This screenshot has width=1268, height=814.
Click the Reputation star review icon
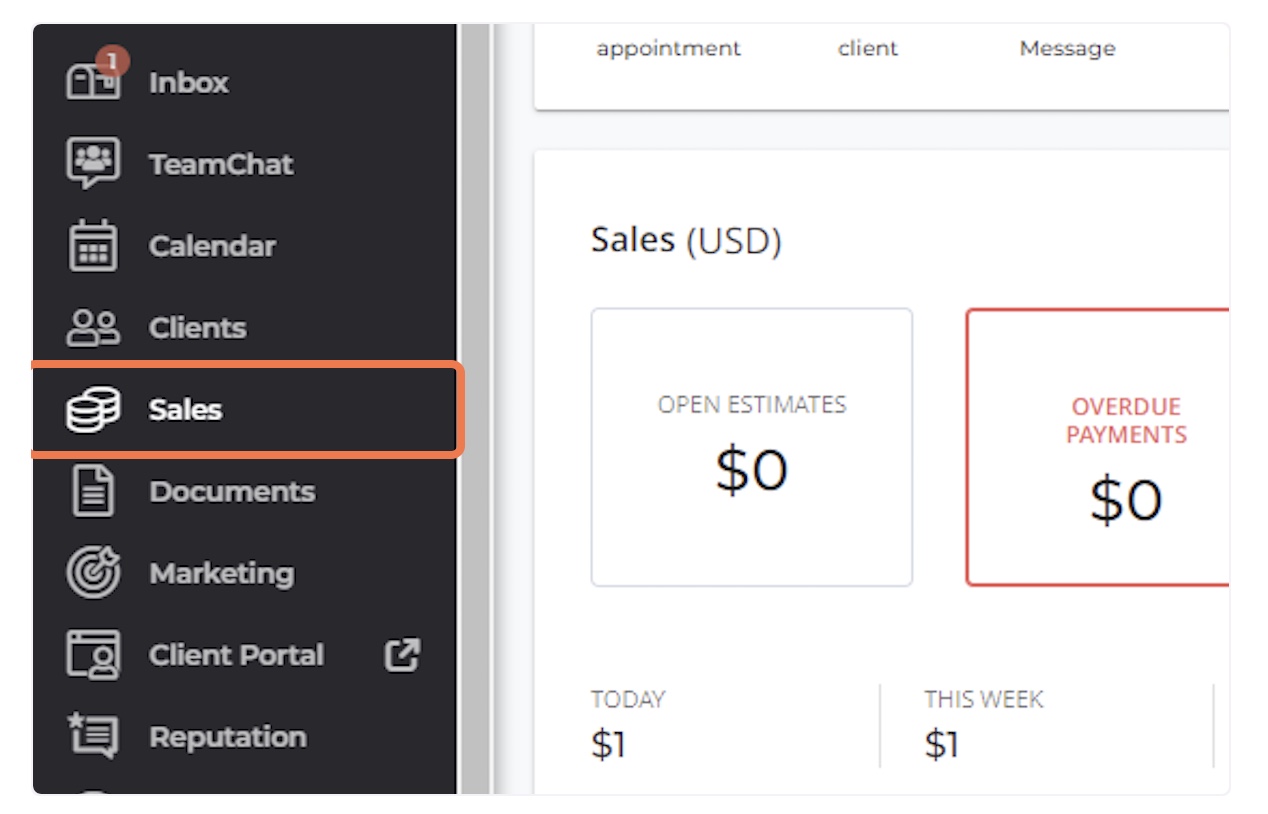coord(93,737)
